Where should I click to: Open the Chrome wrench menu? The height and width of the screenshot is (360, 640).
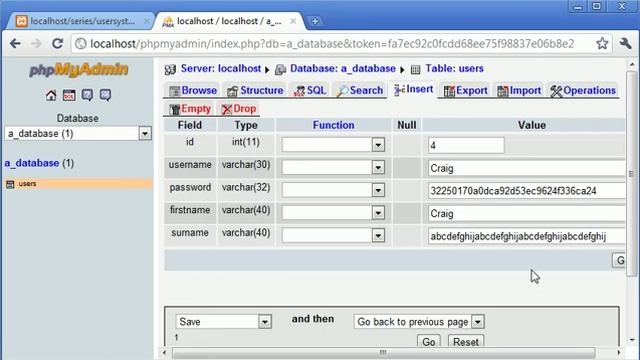point(625,43)
